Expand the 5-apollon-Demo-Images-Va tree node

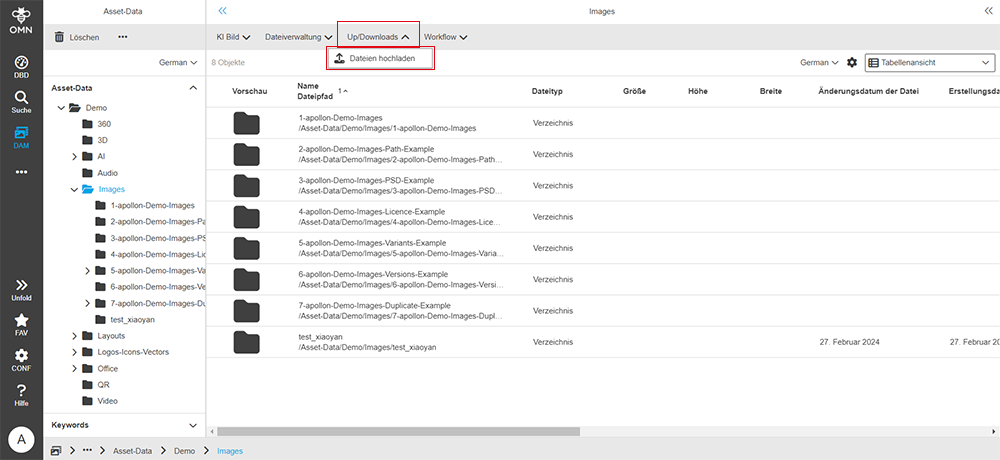87,271
